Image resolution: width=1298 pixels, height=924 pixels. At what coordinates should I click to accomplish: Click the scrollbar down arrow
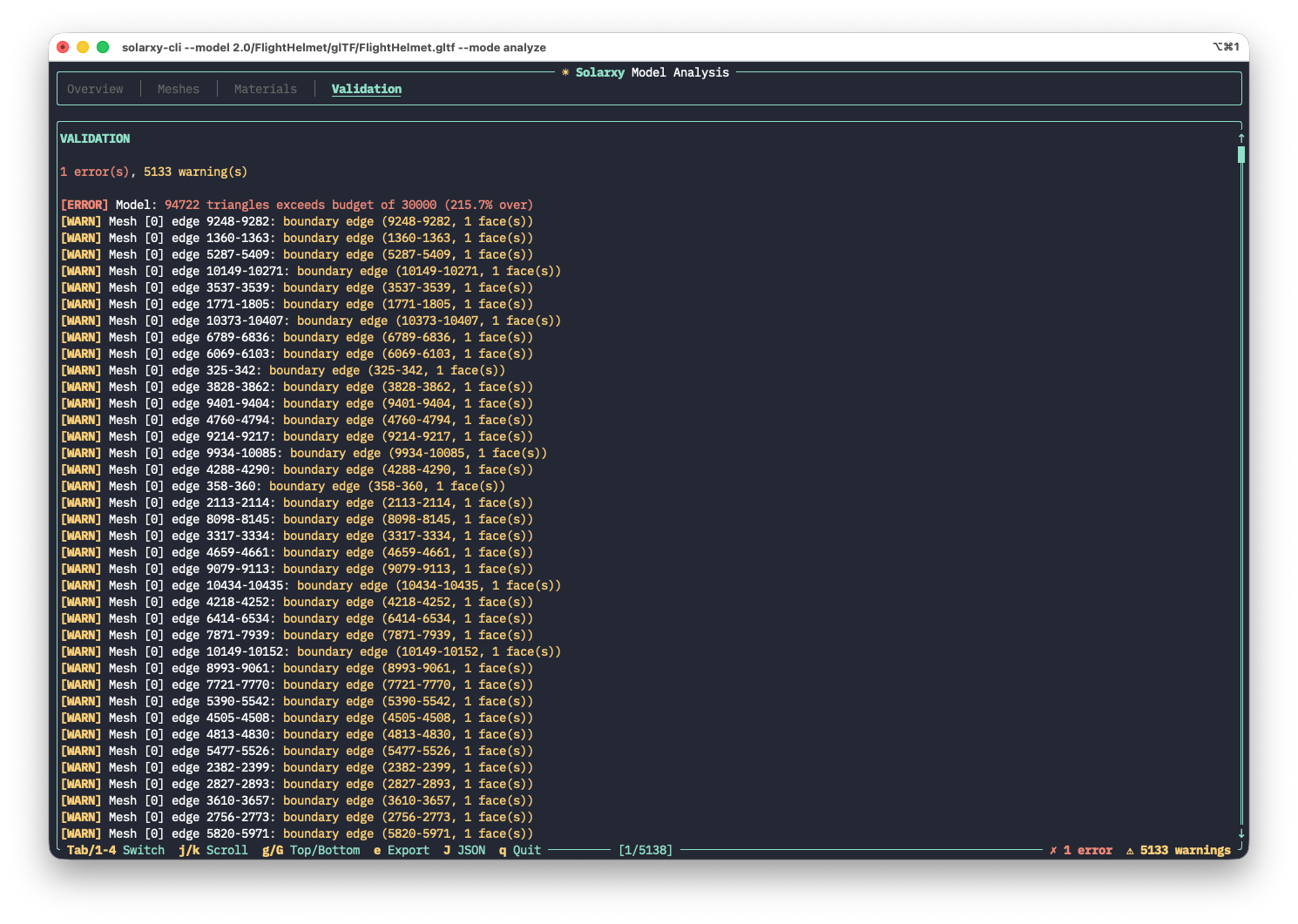pos(1241,833)
